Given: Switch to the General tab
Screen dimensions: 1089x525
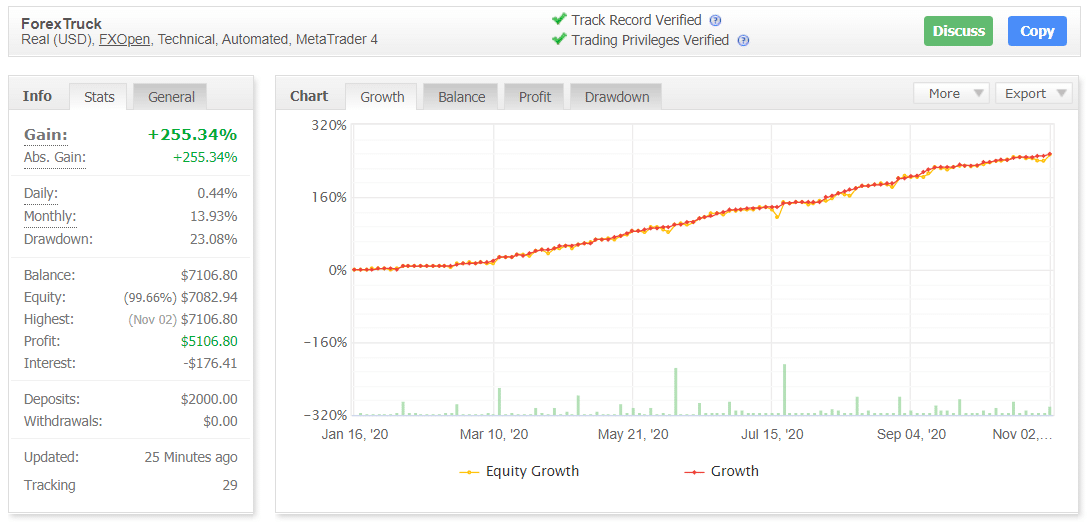Looking at the screenshot, I should [172, 97].
